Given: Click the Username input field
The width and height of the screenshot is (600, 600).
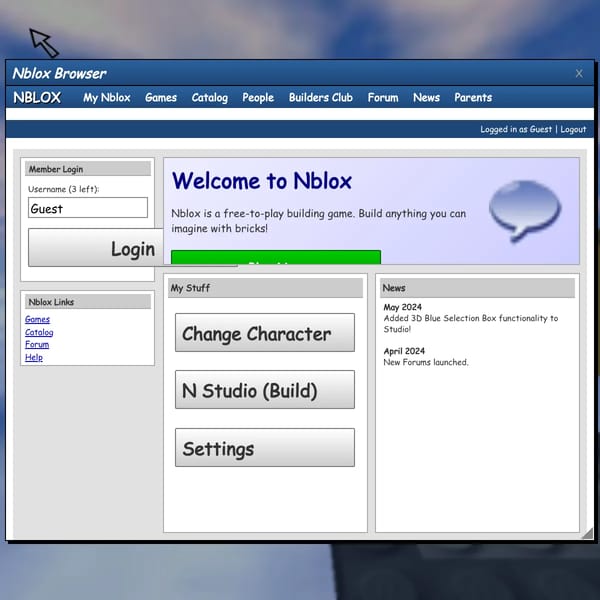Looking at the screenshot, I should coord(88,208).
